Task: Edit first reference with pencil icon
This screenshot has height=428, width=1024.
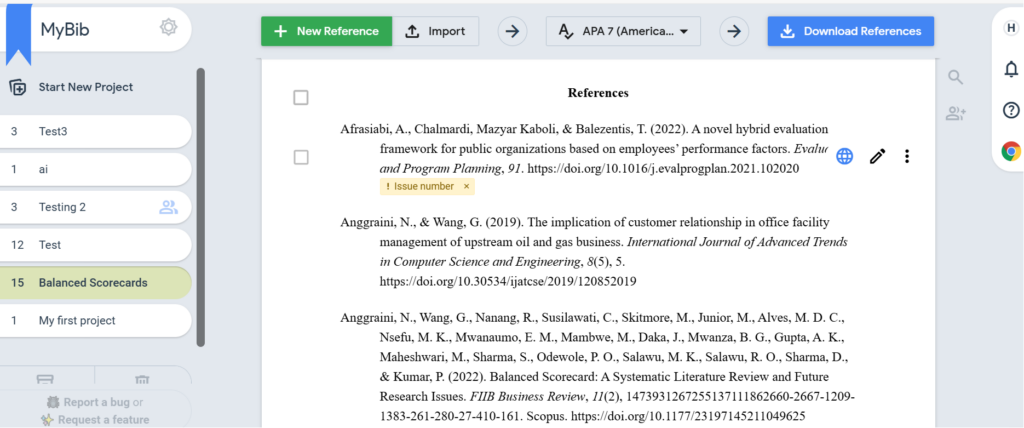Action: 877,156
